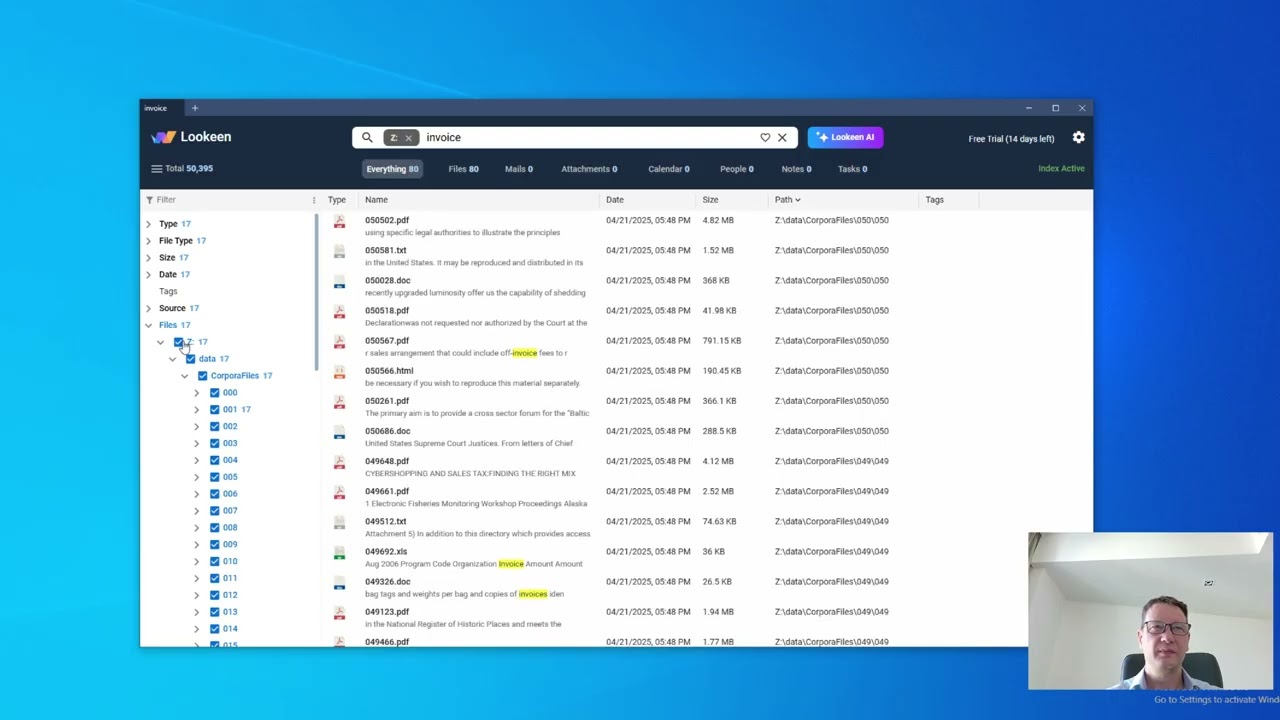
Task: Uncheck folder 000 checkbox
Action: pos(214,393)
